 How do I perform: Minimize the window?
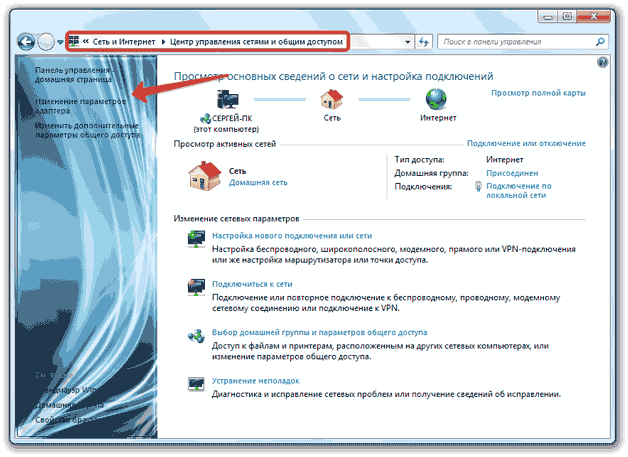click(x=548, y=16)
